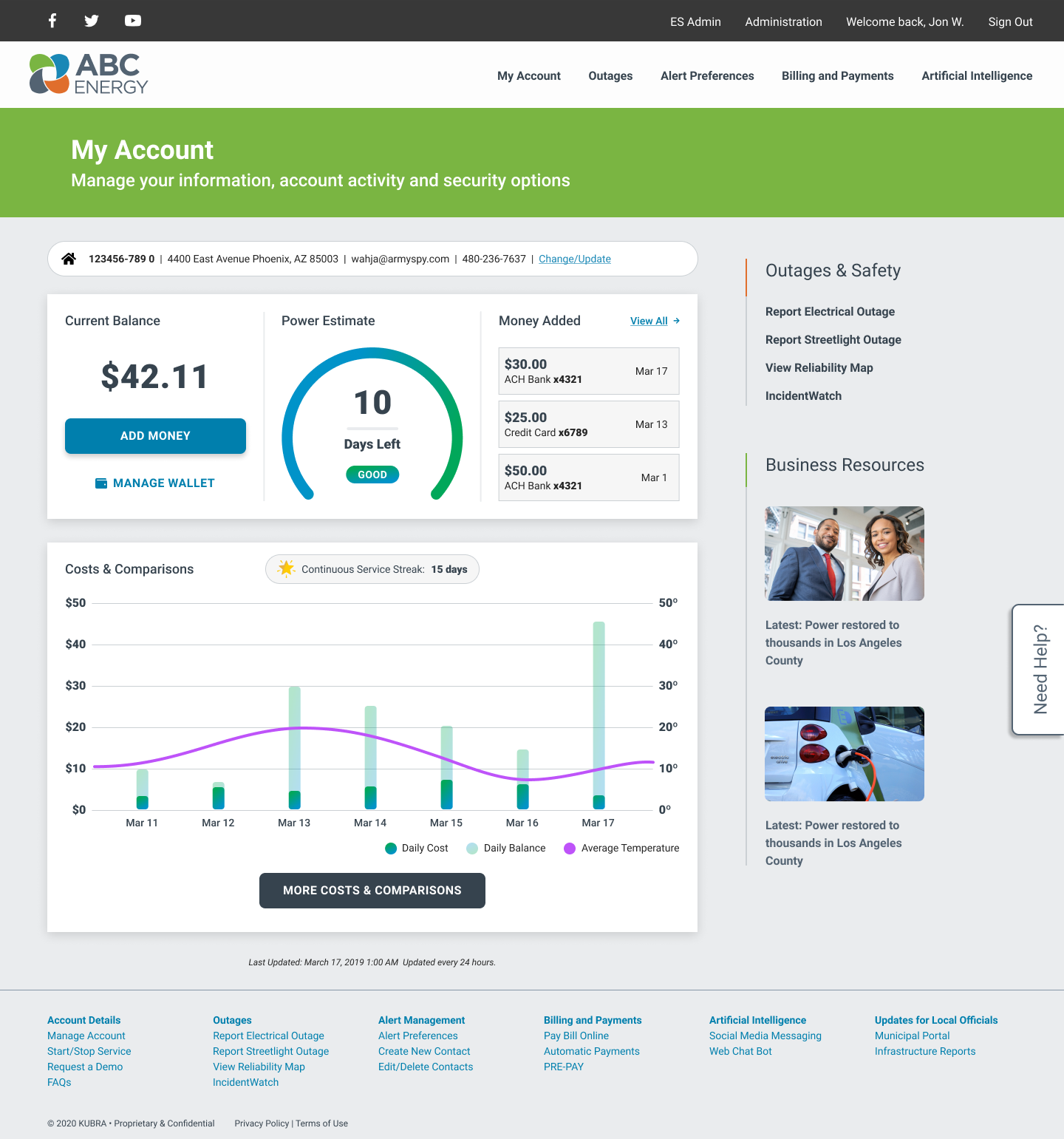Select the $25.00 Credit Card x6789 entry
Viewport: 1064px width, 1139px height.
click(589, 424)
